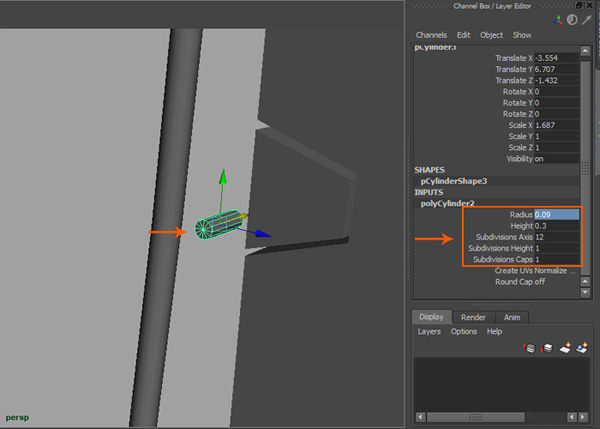600x429 pixels.
Task: Click the move layer down icon
Action: click(x=547, y=347)
